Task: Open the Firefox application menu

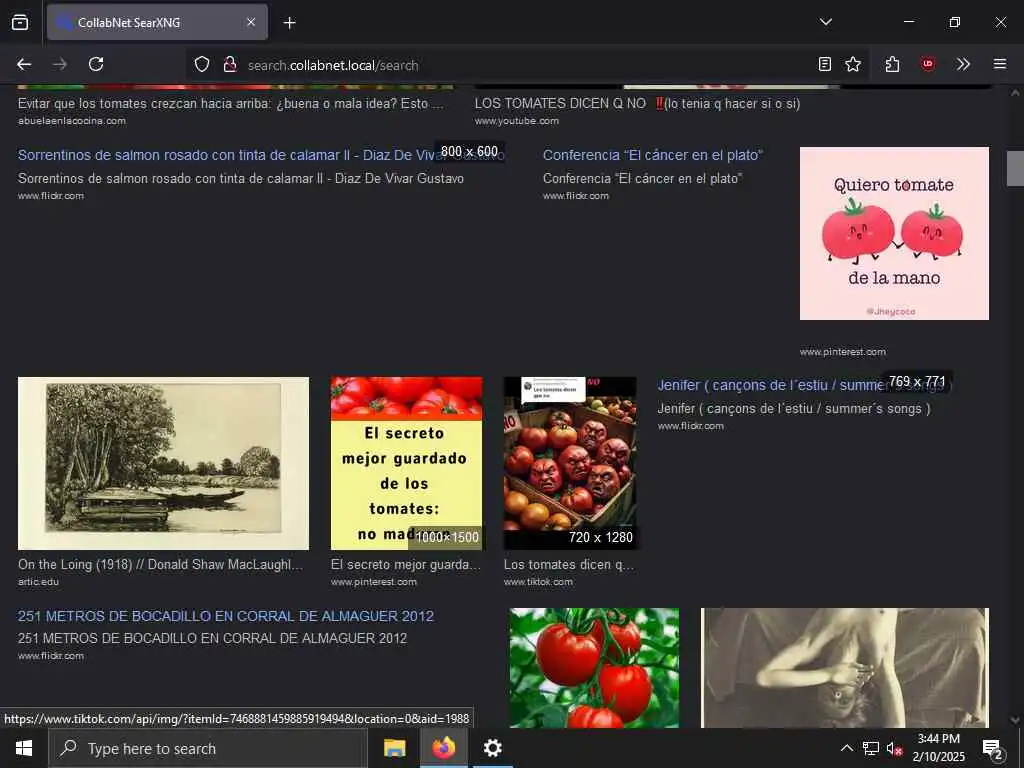Action: (1000, 64)
